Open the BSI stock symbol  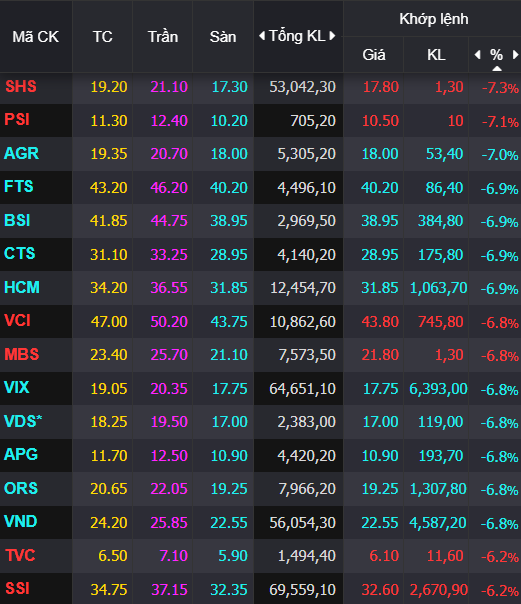pyautogui.click(x=17, y=220)
